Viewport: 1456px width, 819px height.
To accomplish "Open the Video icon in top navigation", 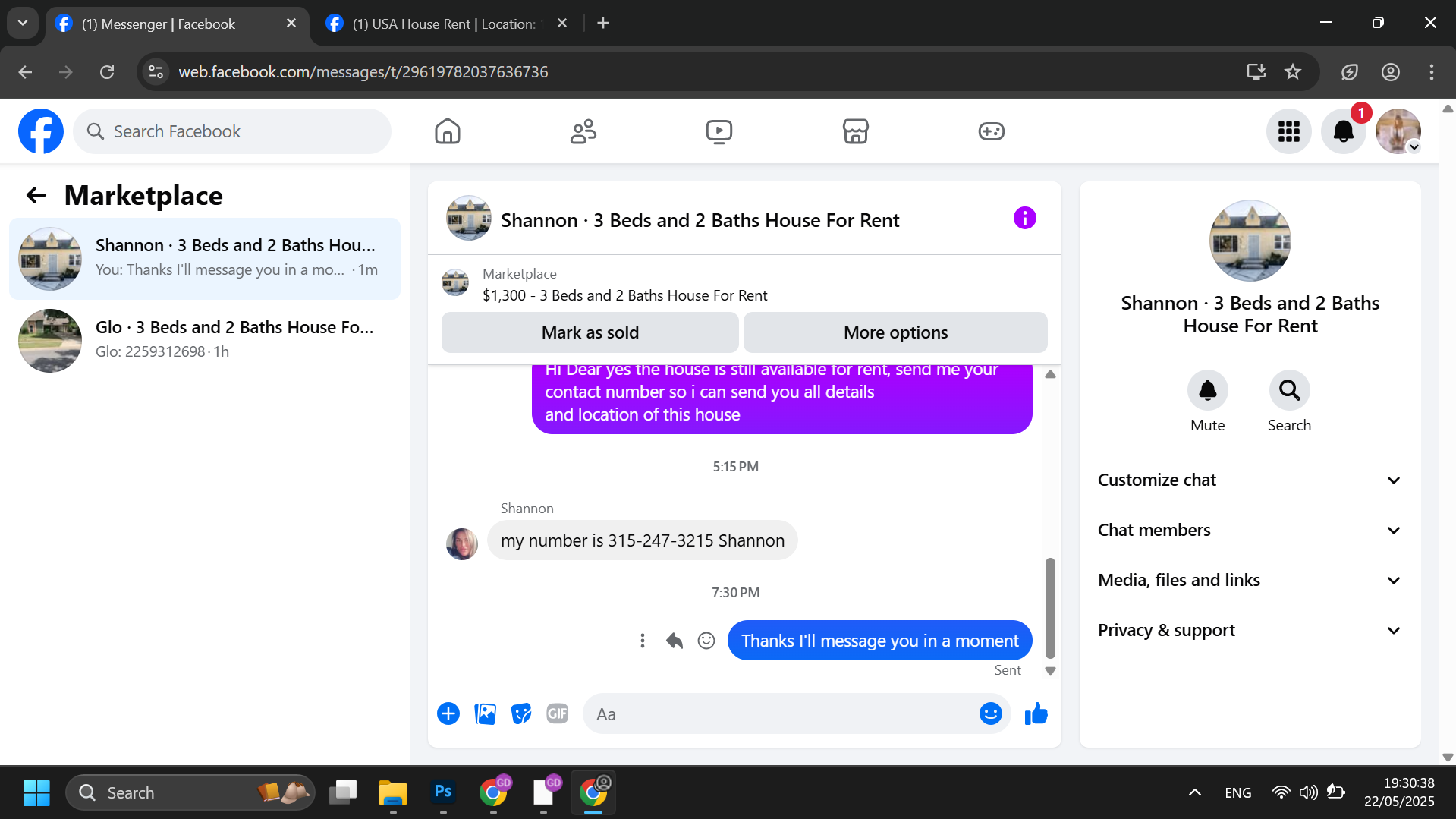I will point(719,131).
